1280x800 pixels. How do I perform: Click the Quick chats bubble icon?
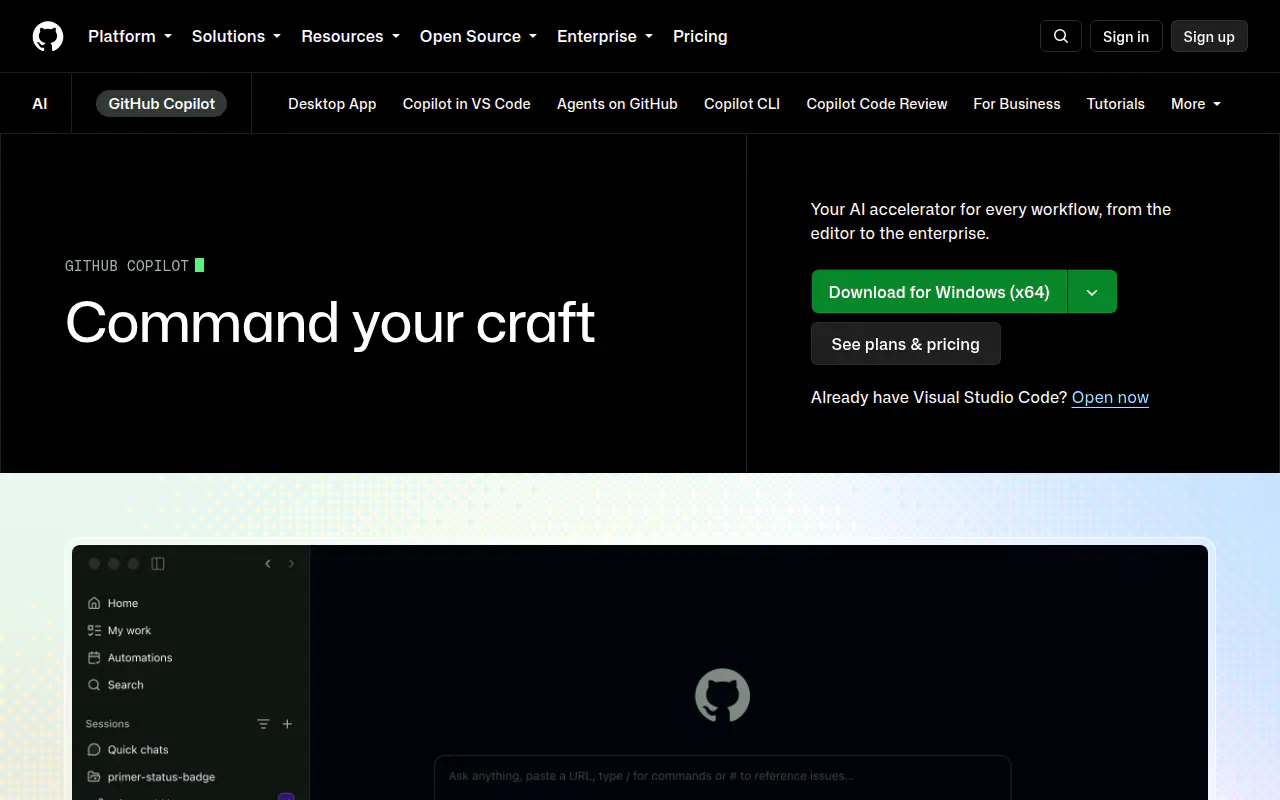(x=94, y=749)
